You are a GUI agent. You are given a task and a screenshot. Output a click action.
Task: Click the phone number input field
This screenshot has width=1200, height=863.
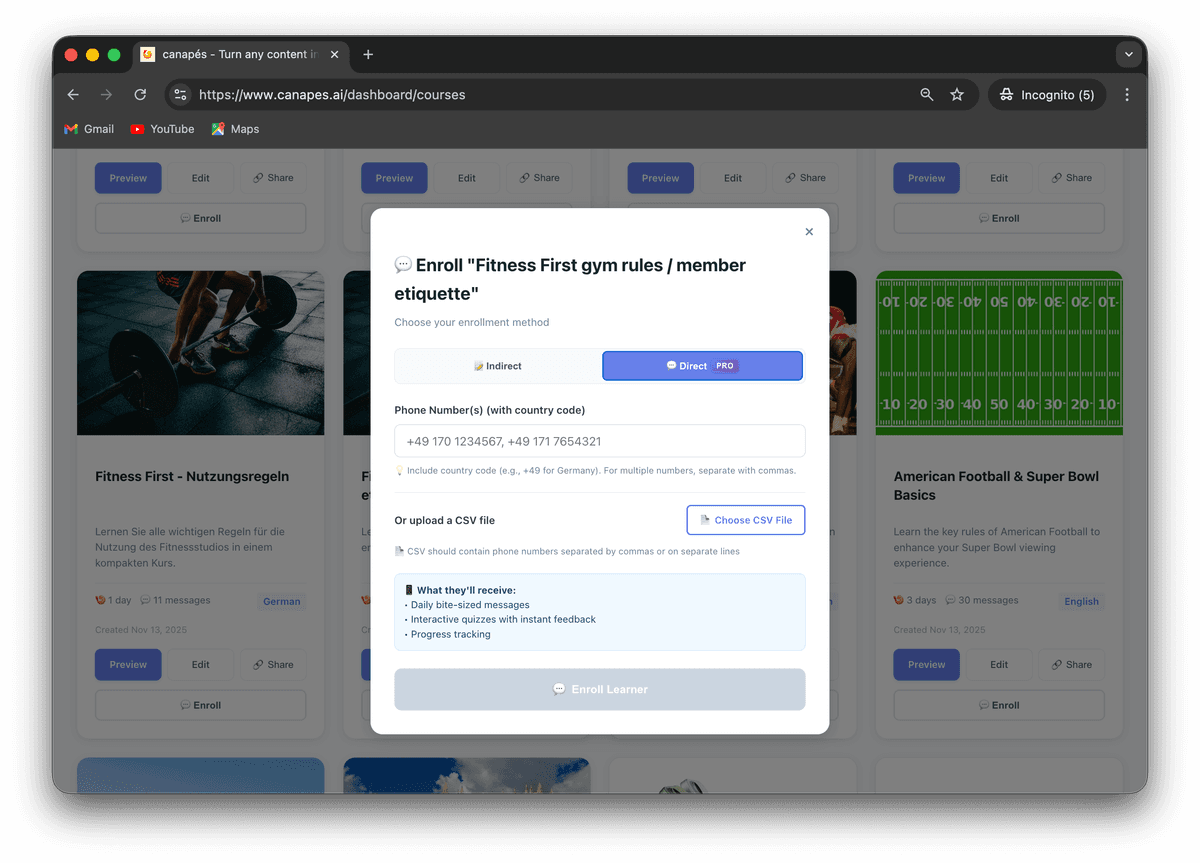point(600,440)
